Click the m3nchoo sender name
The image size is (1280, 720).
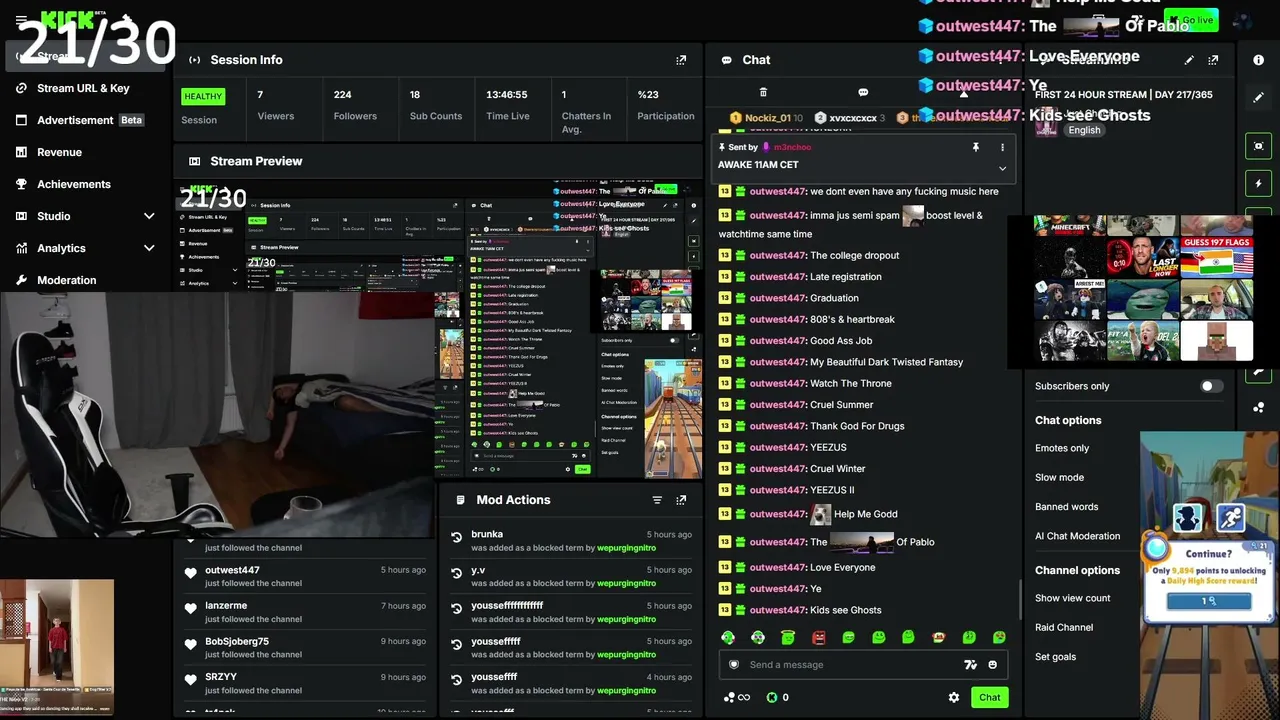coord(793,147)
